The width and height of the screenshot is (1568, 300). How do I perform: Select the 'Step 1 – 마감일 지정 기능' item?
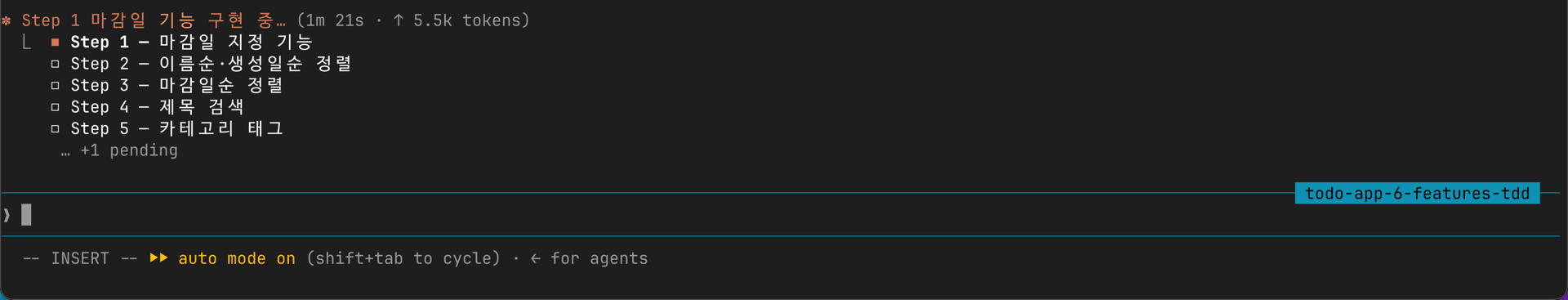pos(192,42)
